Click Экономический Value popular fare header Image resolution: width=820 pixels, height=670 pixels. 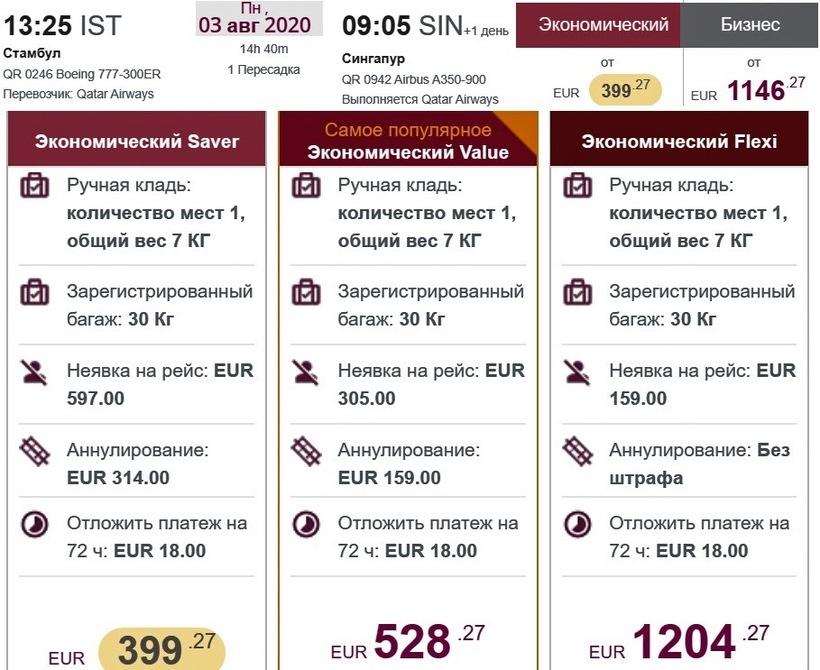408,141
